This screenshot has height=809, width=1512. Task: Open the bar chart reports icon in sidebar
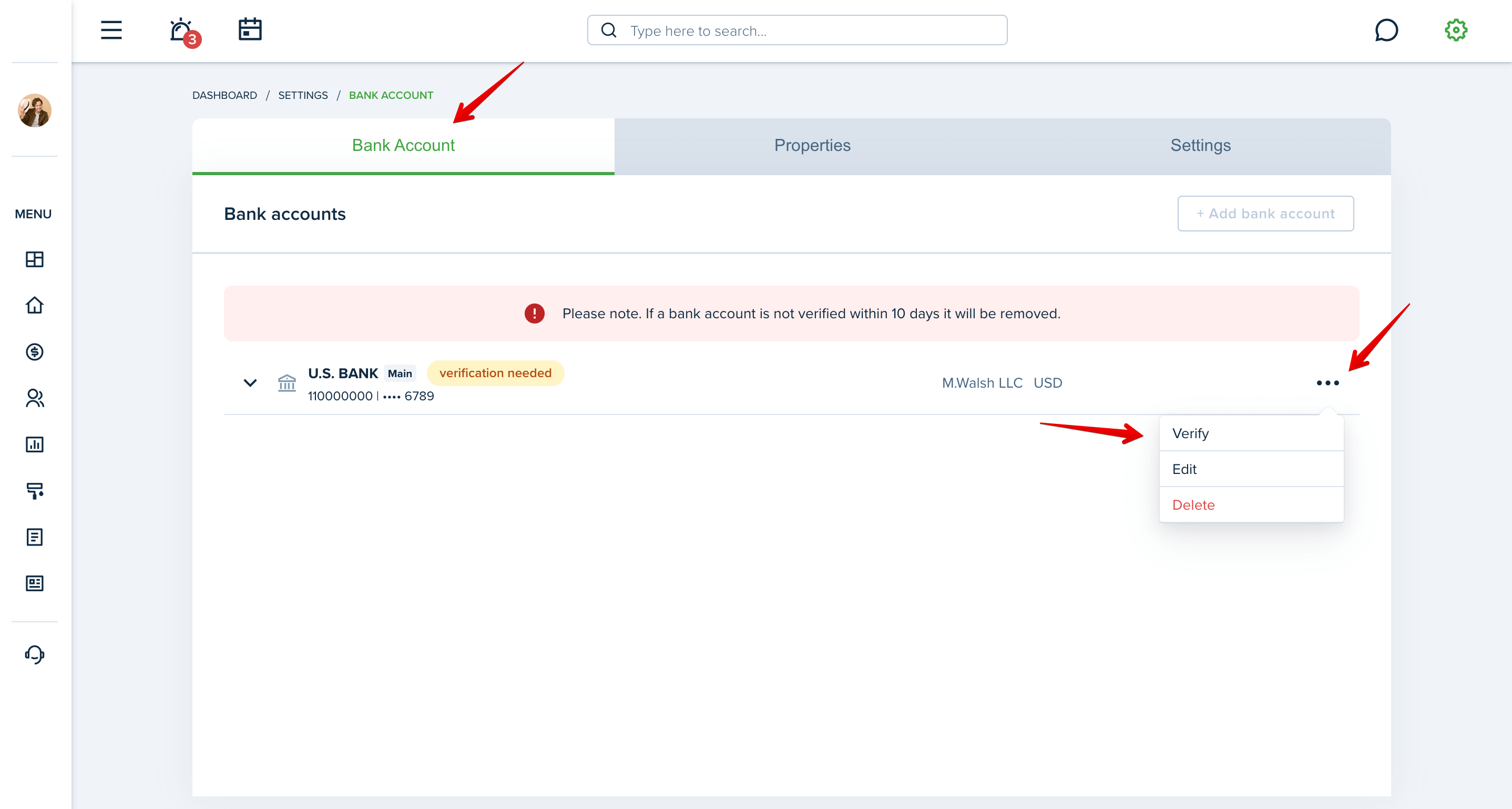point(35,444)
